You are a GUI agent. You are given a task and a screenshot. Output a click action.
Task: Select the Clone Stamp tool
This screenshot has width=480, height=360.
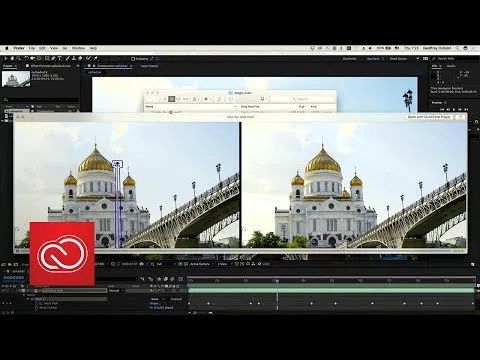tap(74, 58)
